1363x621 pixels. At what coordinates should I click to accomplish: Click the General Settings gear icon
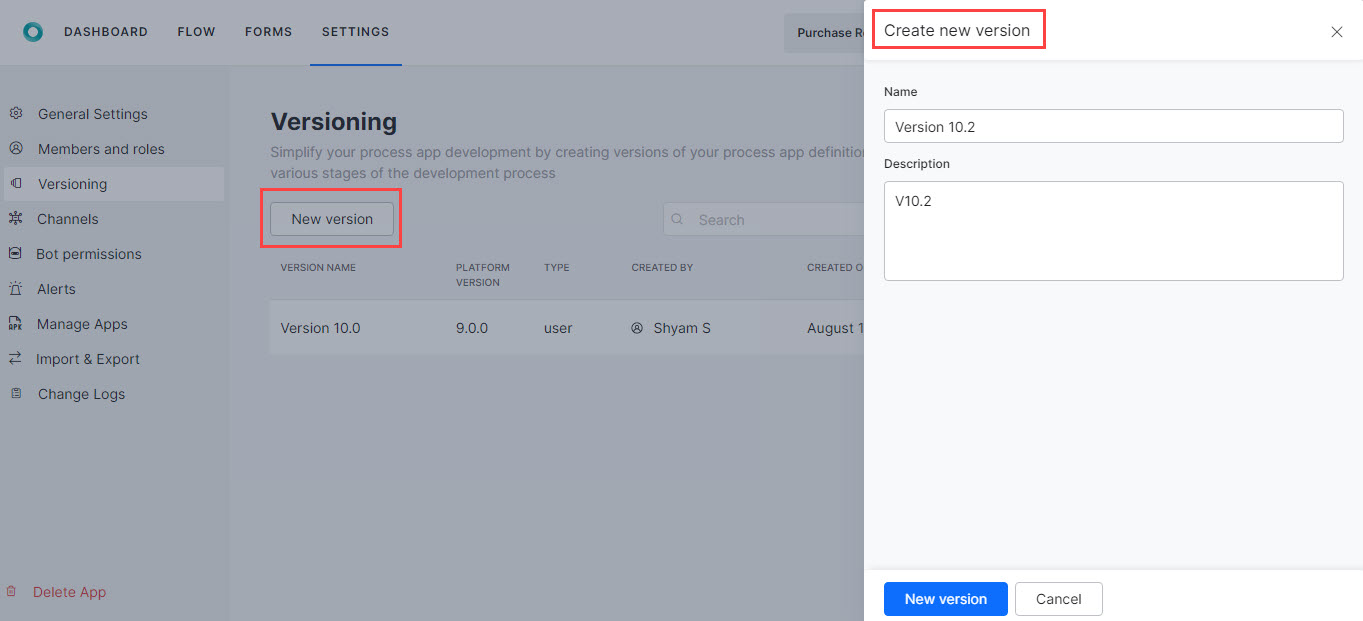(x=16, y=113)
